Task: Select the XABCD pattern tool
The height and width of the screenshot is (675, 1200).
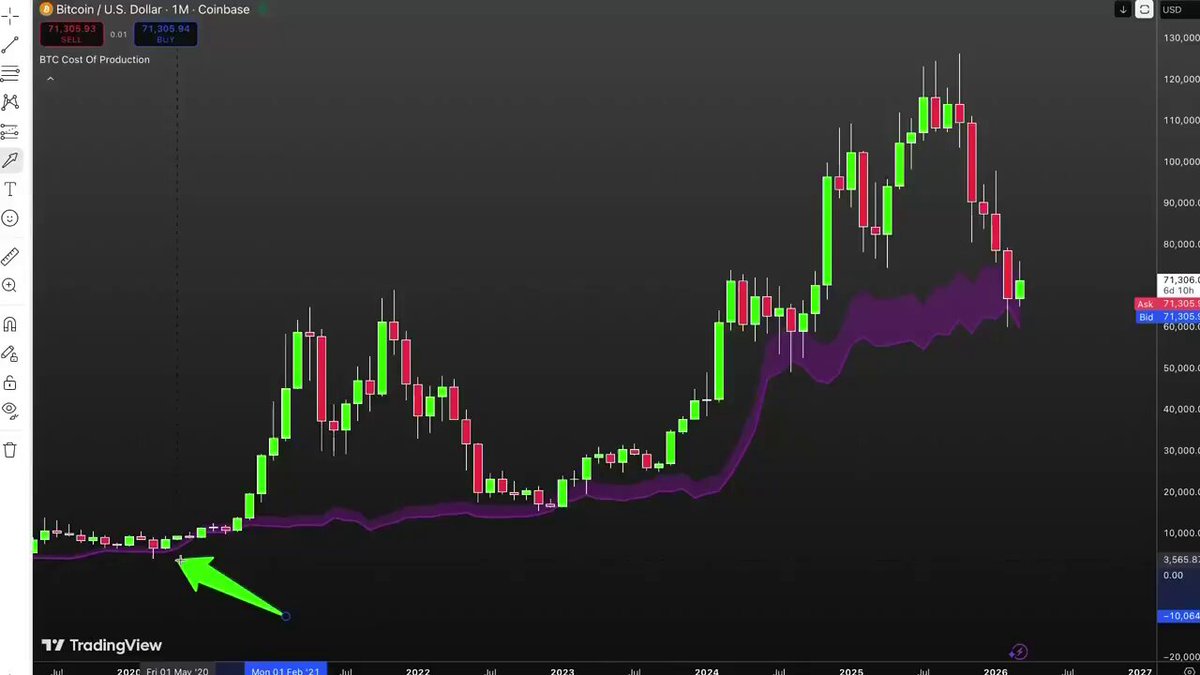Action: (10, 102)
